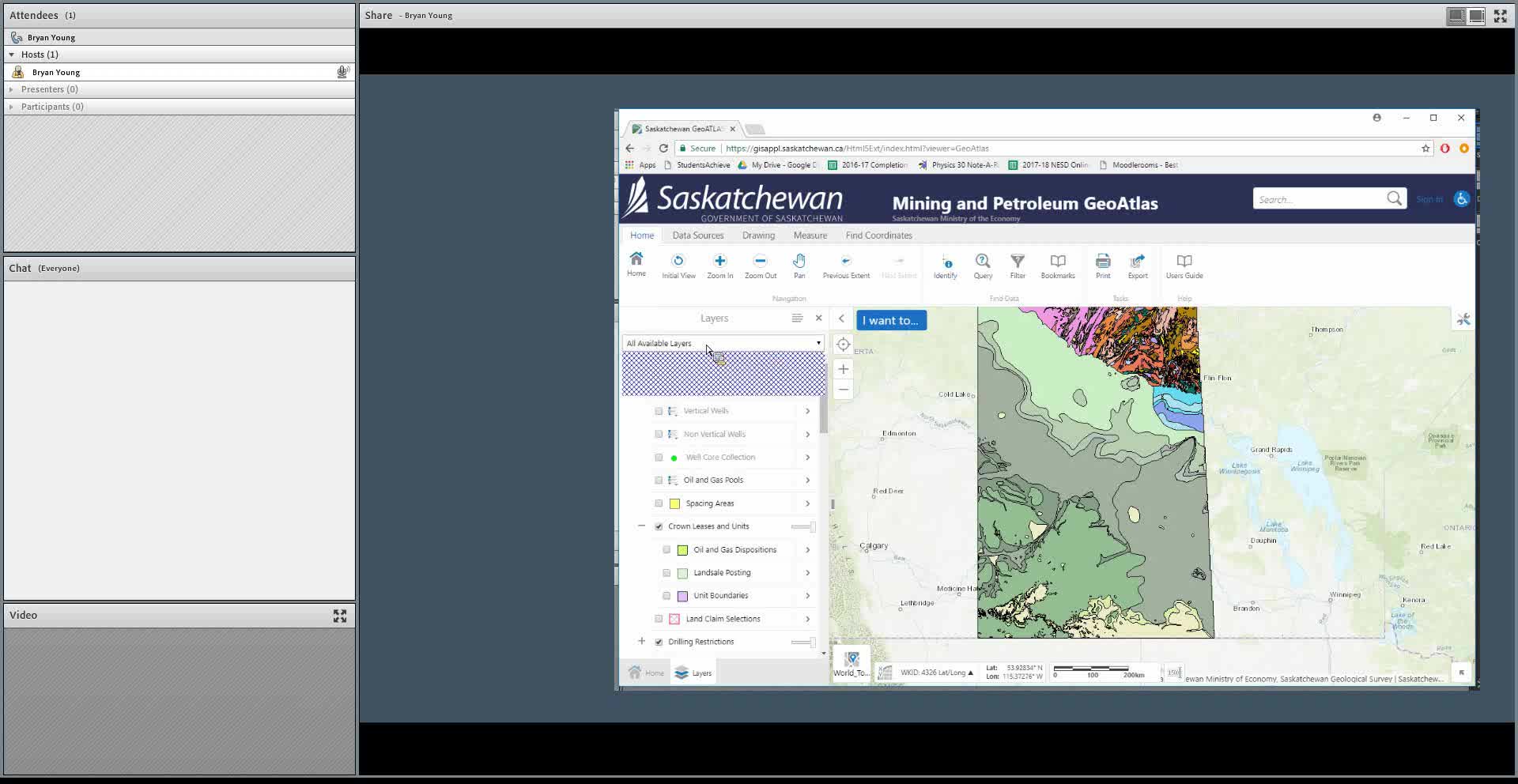The height and width of the screenshot is (784, 1518).
Task: Click the search magnifier icon
Action: click(1394, 198)
